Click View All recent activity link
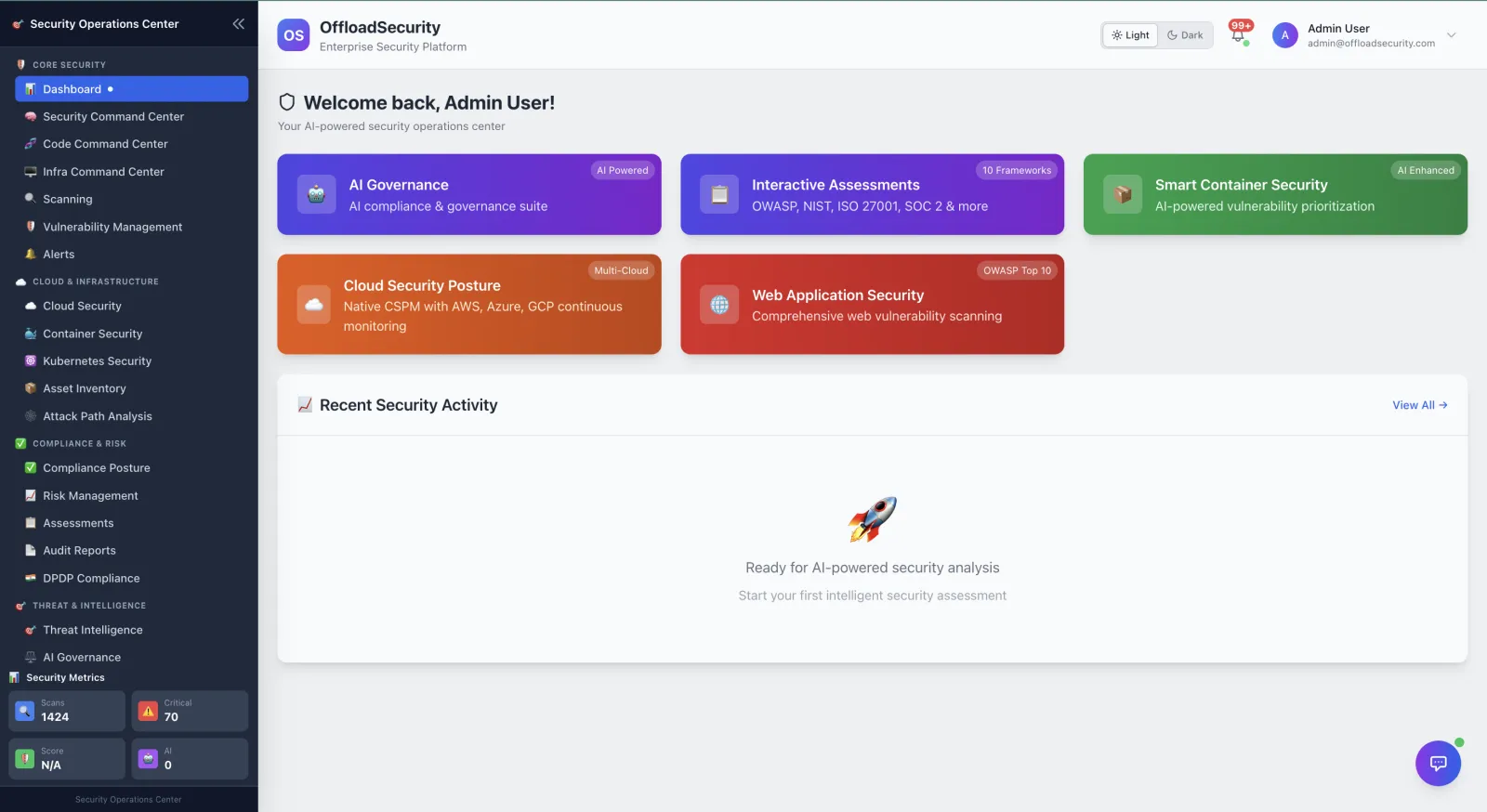This screenshot has height=812, width=1487. click(1419, 405)
